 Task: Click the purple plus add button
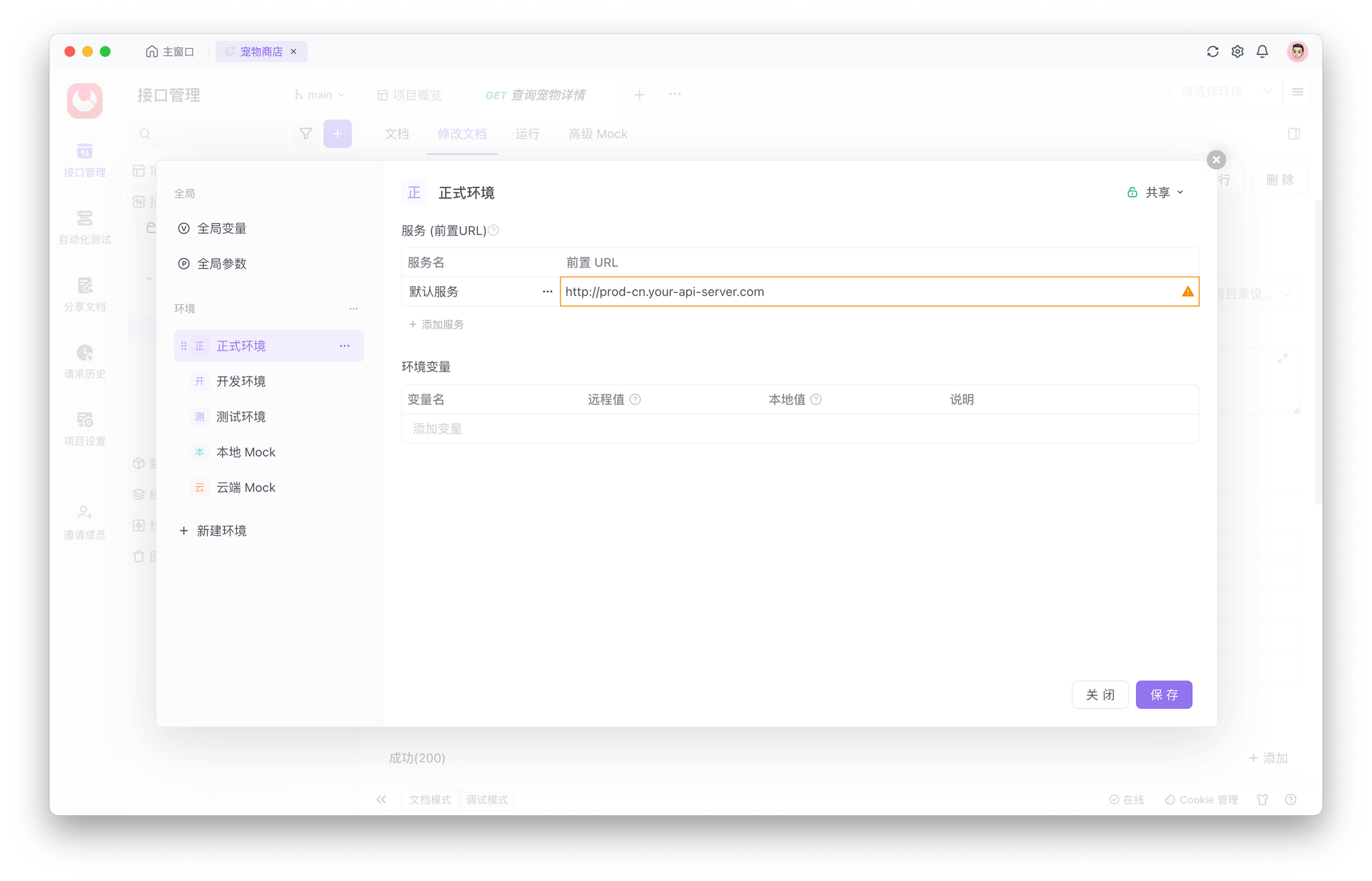[x=338, y=134]
